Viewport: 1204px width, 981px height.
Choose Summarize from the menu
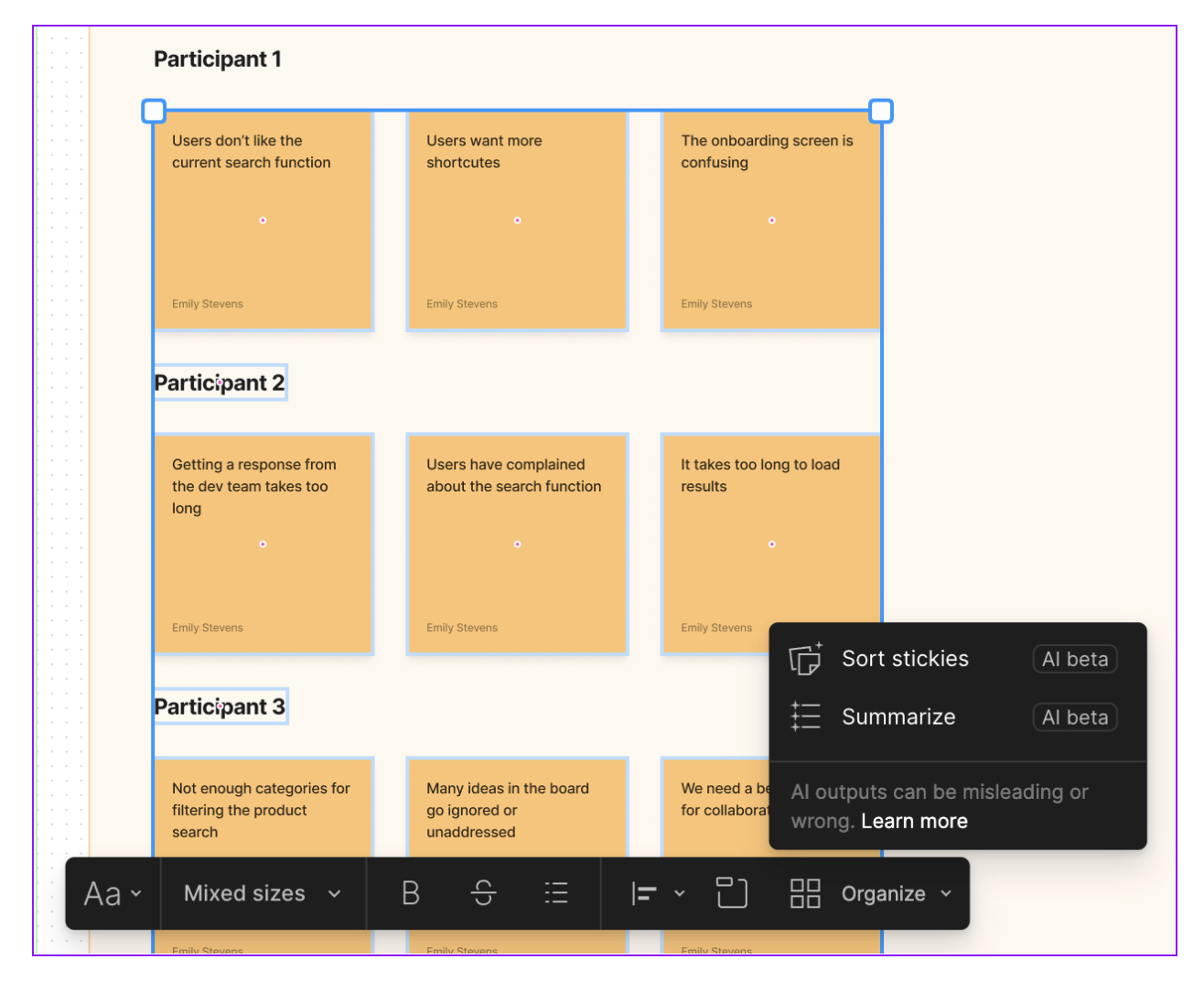898,717
